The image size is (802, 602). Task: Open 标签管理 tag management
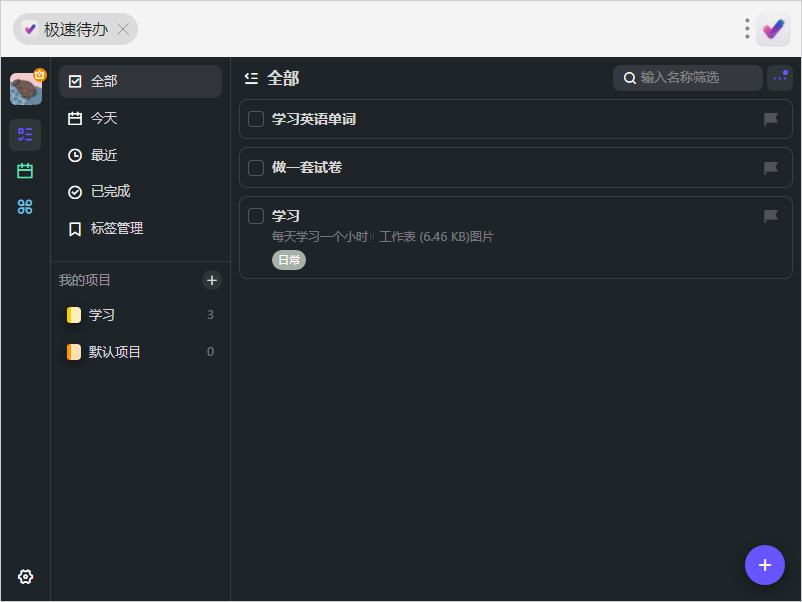140,229
